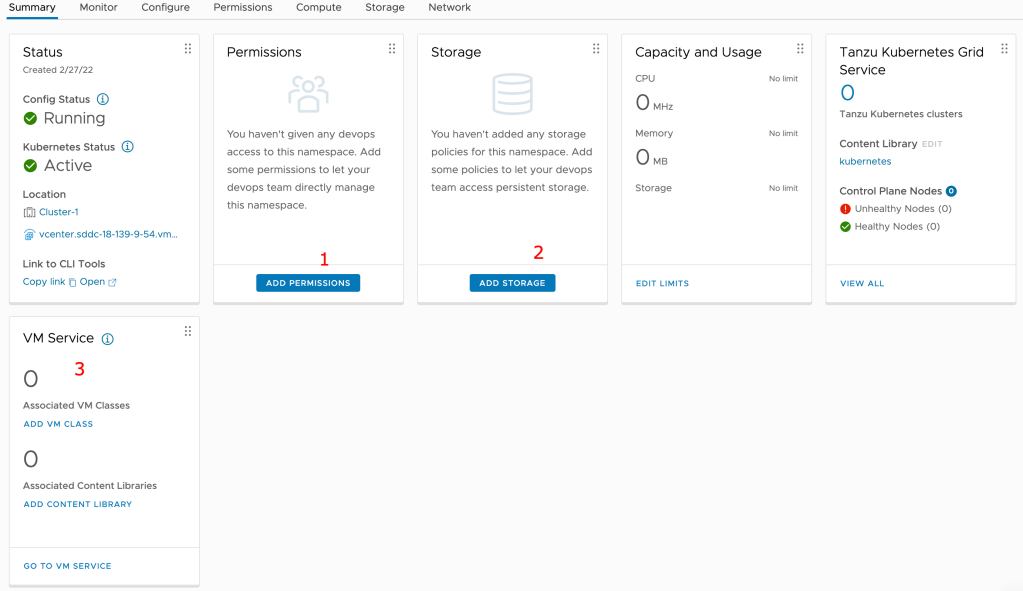Click View All in Tanzu card
The image size is (1023, 591).
862,284
